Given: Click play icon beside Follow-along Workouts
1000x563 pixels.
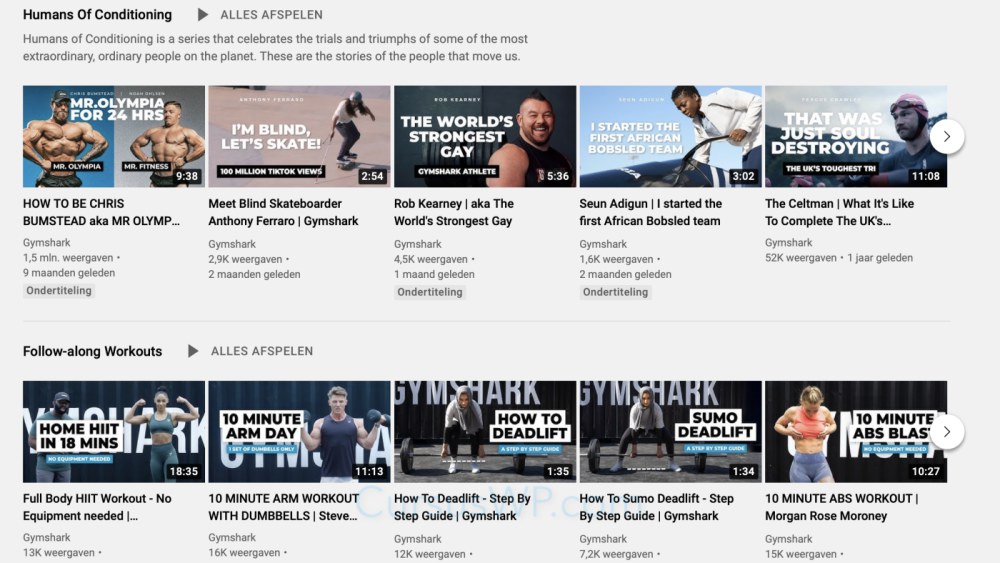Looking at the screenshot, I should pos(193,351).
